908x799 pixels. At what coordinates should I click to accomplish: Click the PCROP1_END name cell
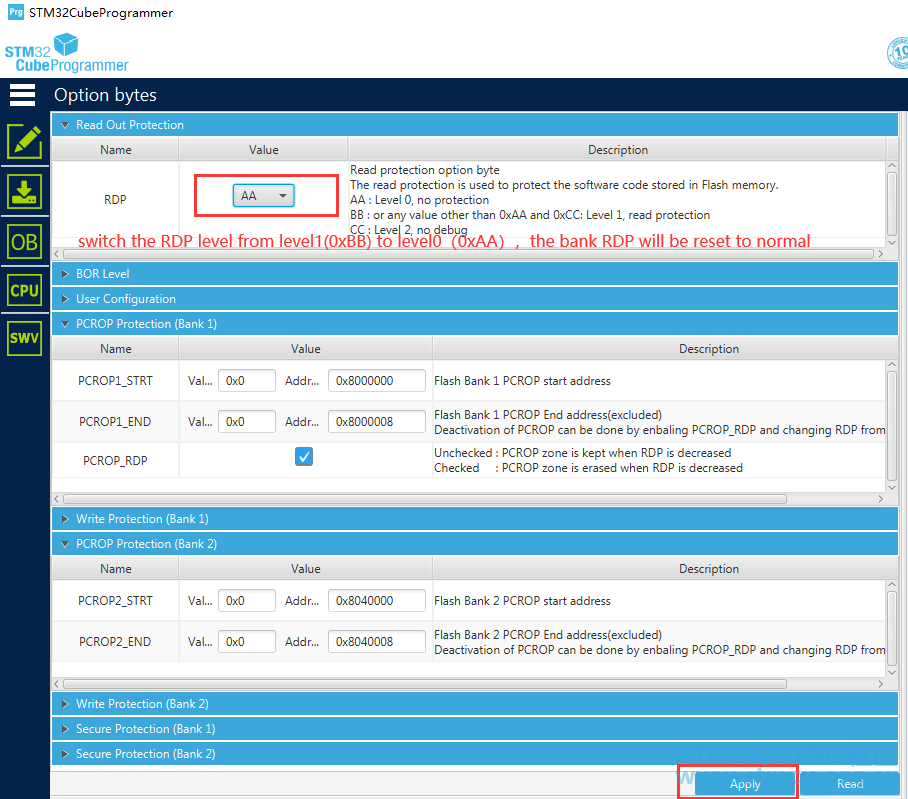click(x=115, y=422)
